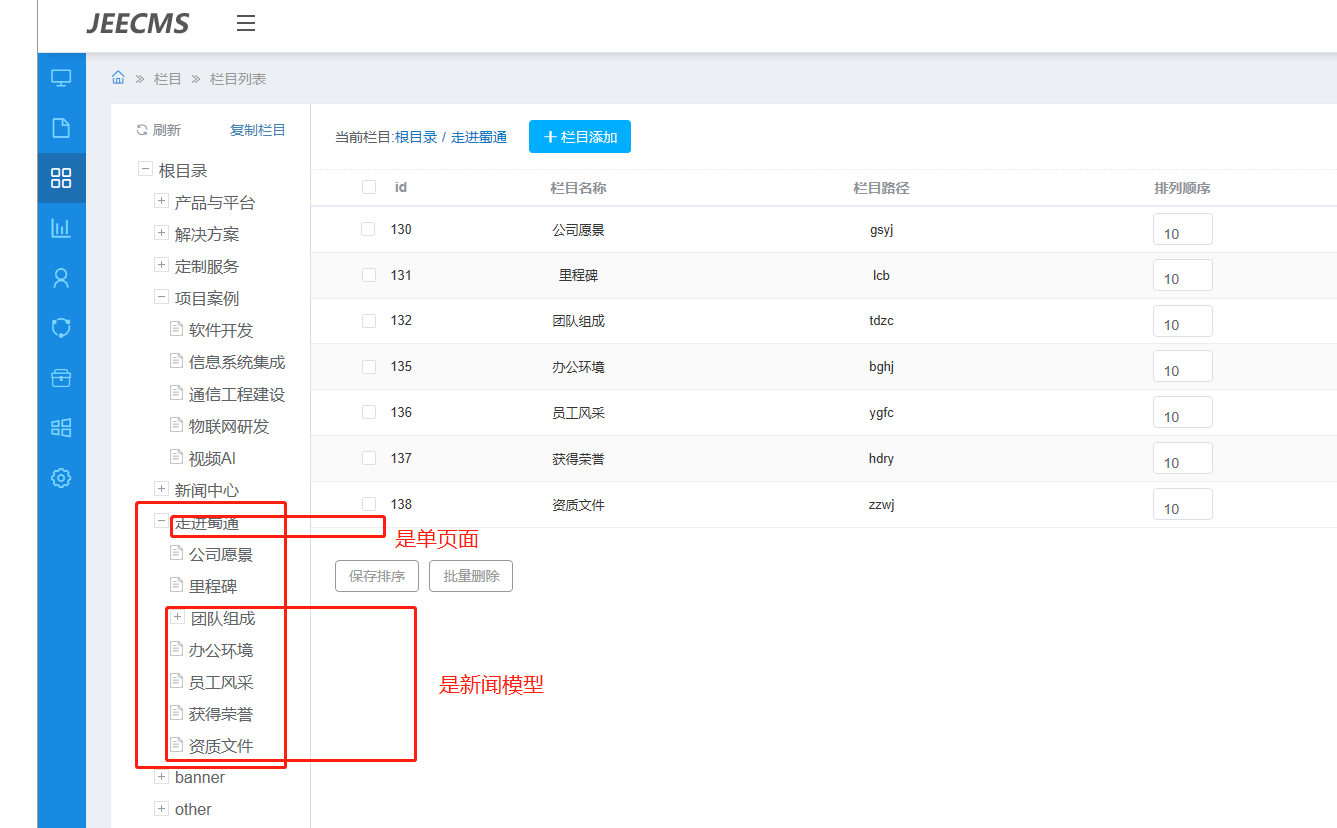The height and width of the screenshot is (828, 1337).
Task: Open the bar chart icon in sidebar
Action: [61, 228]
